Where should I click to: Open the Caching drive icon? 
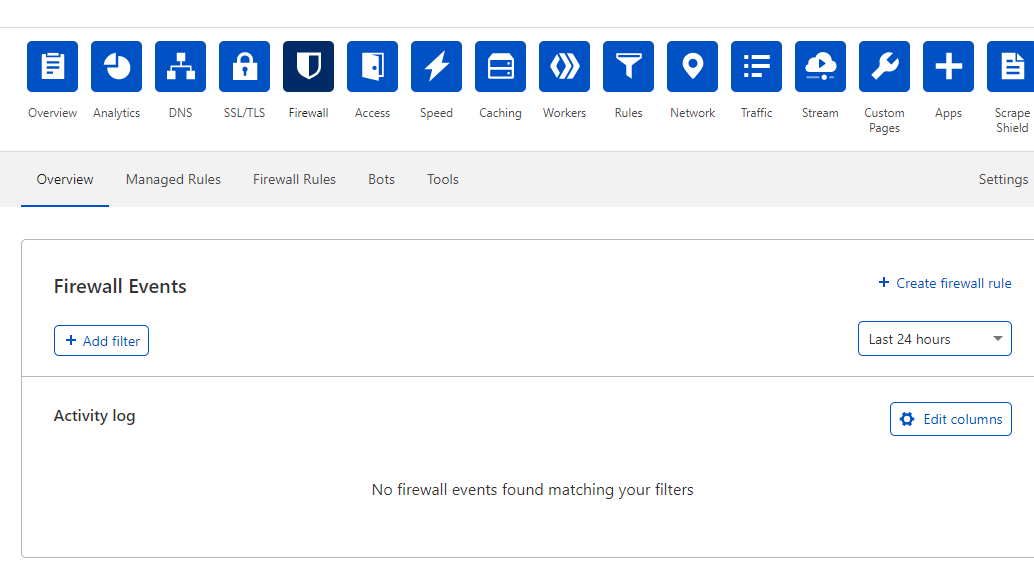click(500, 67)
